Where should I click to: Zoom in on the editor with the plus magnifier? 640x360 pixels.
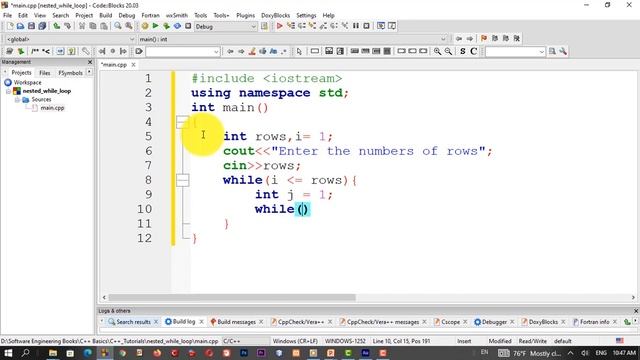pyautogui.click(x=437, y=51)
